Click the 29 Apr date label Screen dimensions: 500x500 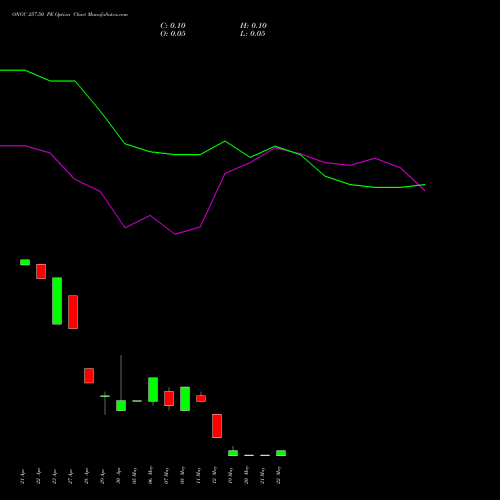(103, 476)
